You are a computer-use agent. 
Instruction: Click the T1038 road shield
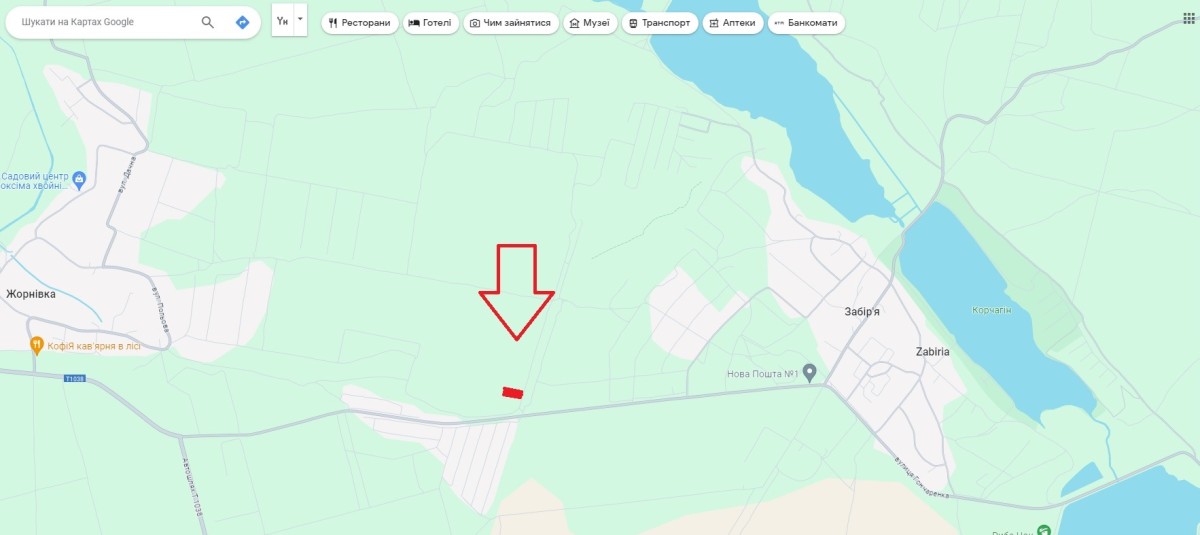pos(74,379)
